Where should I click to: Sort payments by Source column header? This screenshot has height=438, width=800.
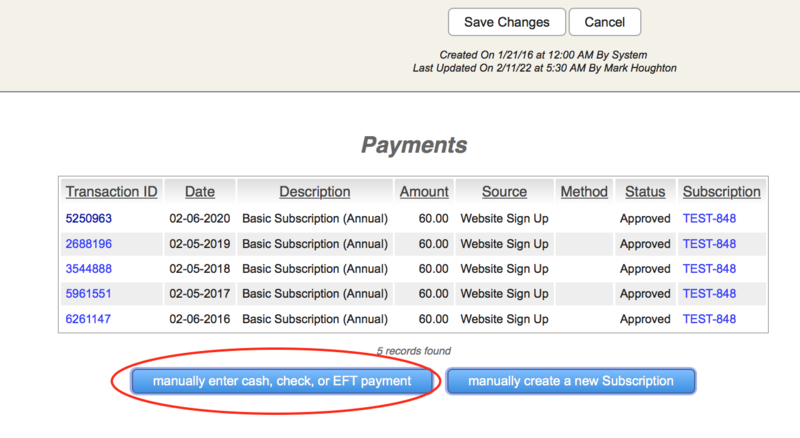point(504,192)
